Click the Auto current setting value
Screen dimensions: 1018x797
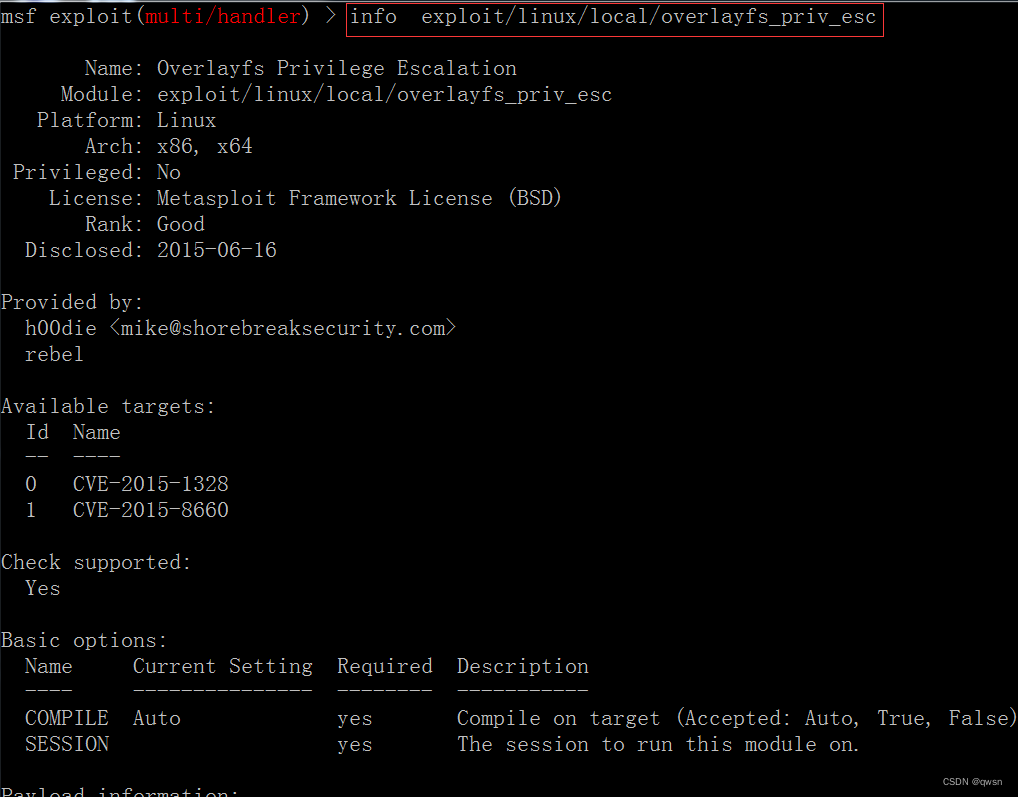pyautogui.click(x=156, y=719)
